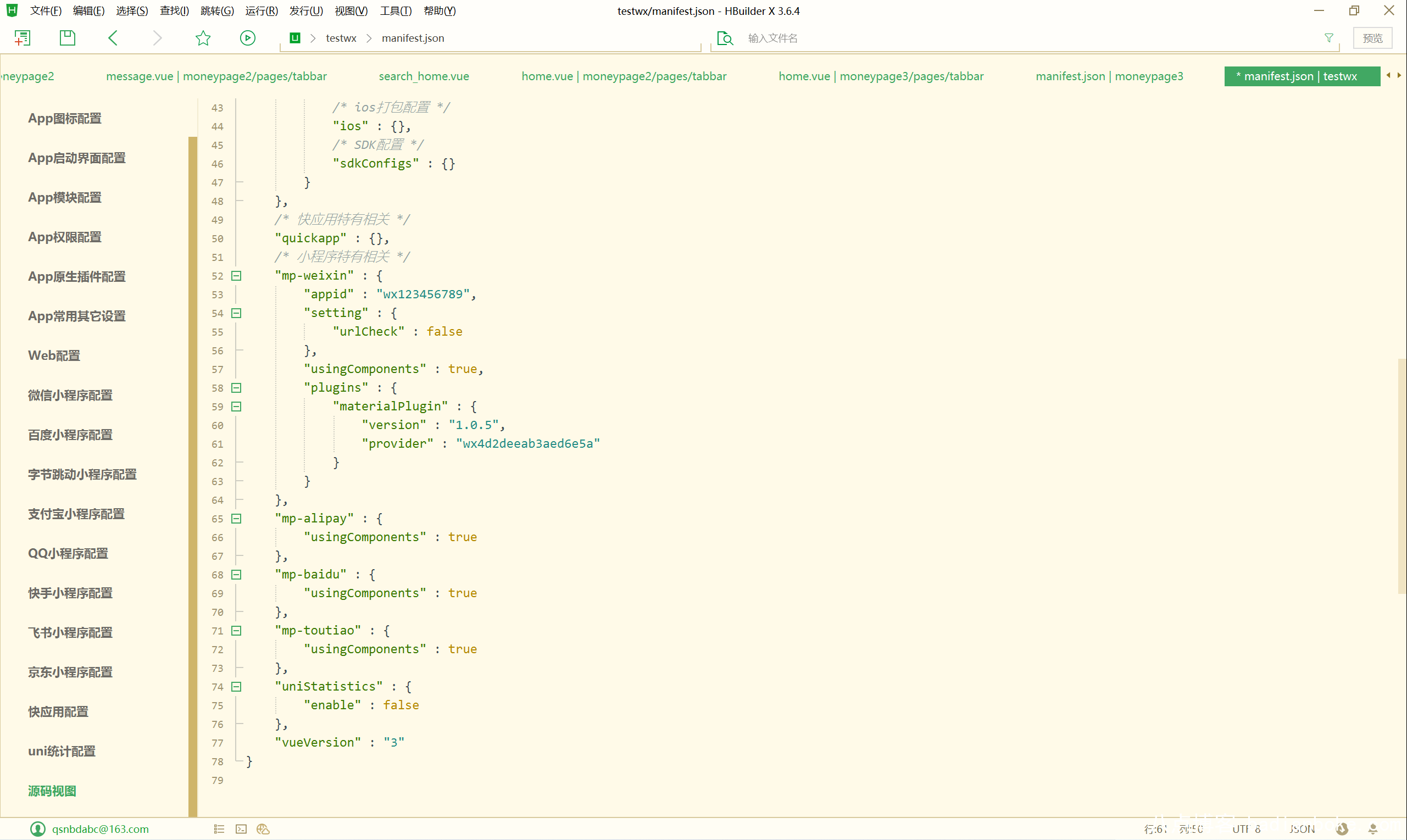The image size is (1407, 840).
Task: Go forward with the right arrow icon
Action: [x=157, y=38]
